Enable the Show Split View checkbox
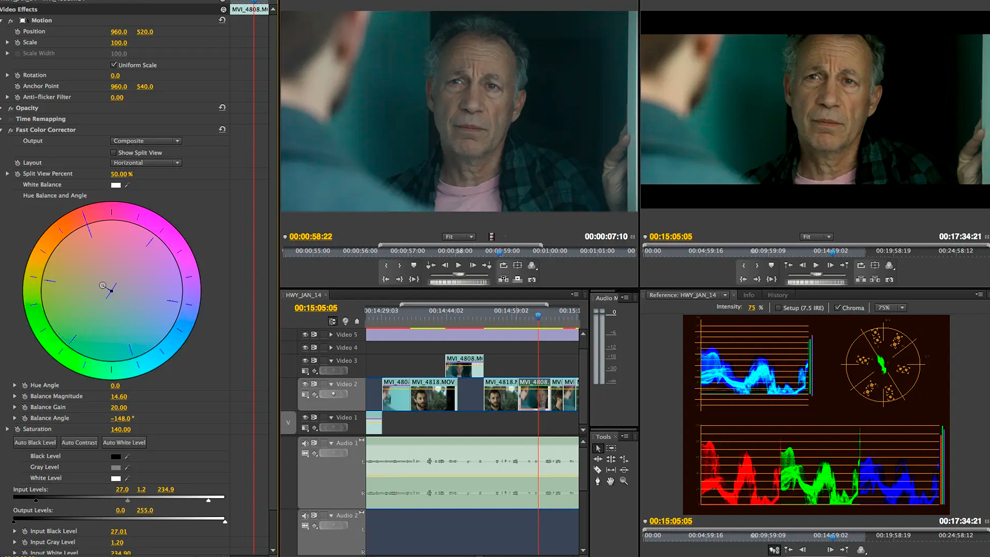 [x=114, y=152]
